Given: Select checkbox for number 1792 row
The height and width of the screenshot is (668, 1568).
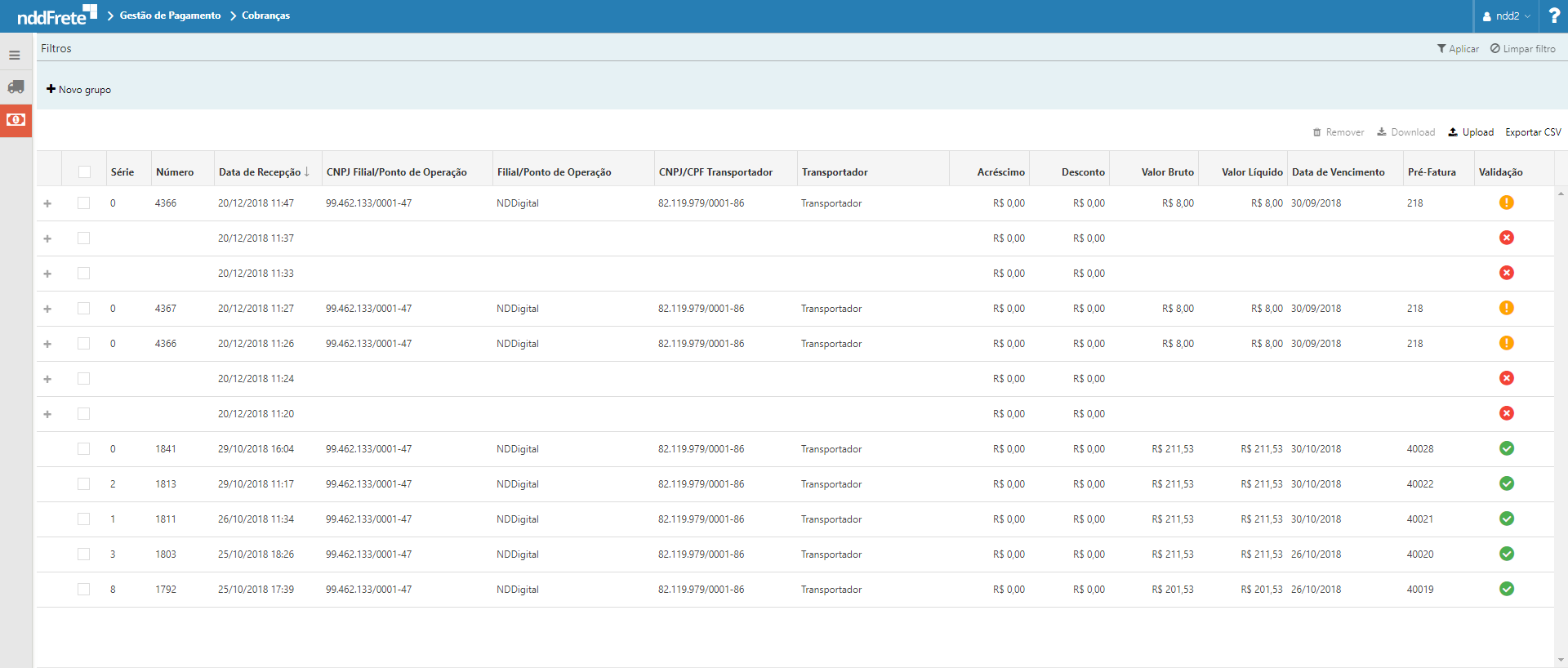Looking at the screenshot, I should pyautogui.click(x=84, y=589).
